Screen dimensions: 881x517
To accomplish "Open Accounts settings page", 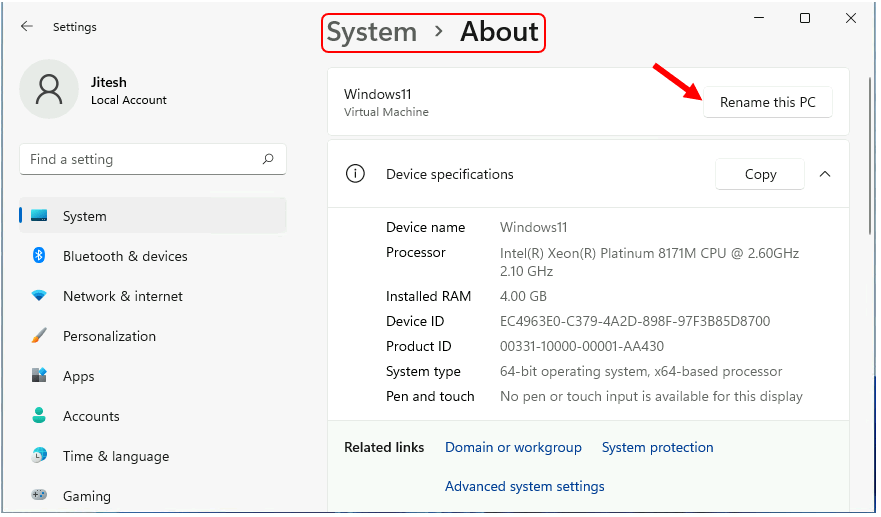I will (153, 416).
